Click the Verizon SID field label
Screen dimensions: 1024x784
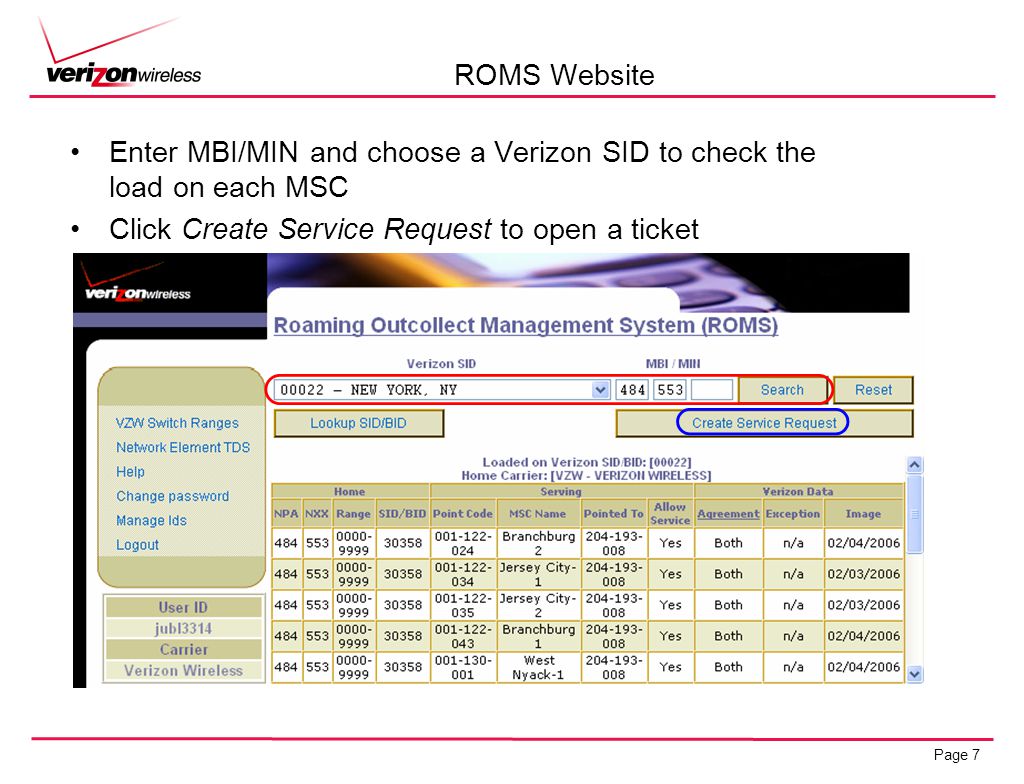click(441, 364)
